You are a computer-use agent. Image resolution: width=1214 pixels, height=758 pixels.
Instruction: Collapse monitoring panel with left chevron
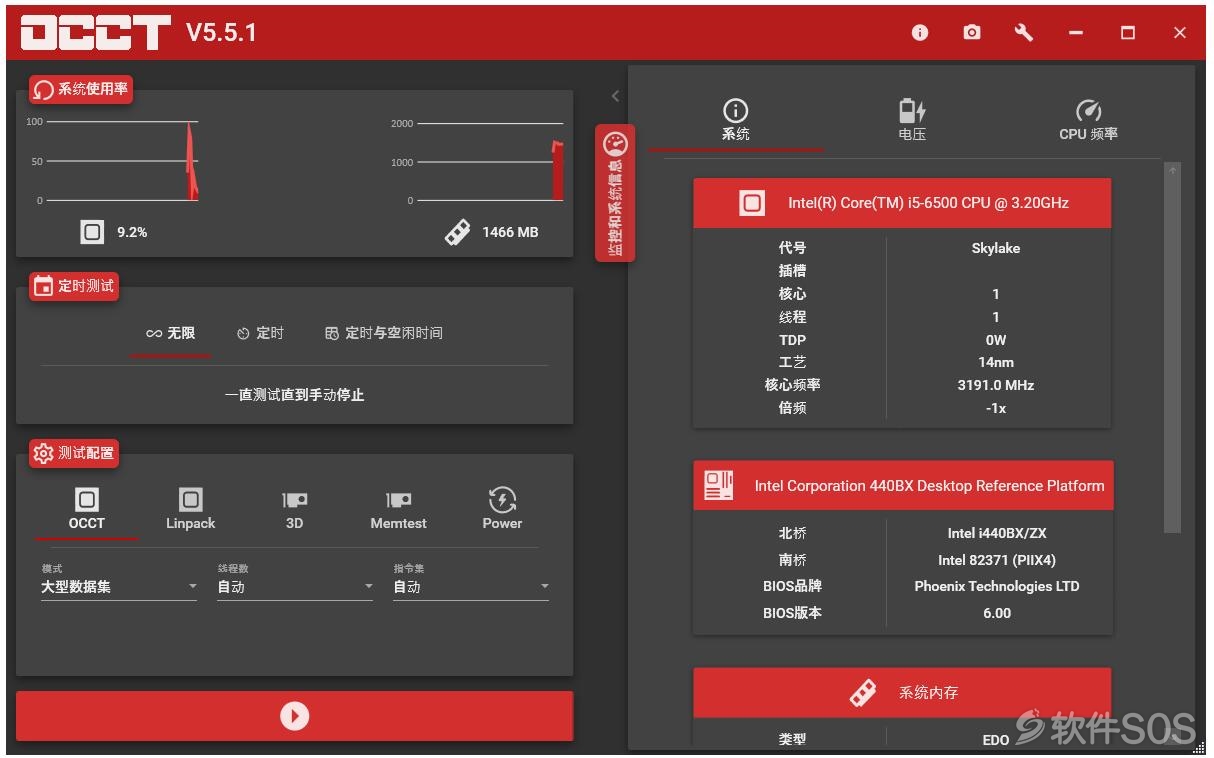click(x=615, y=96)
